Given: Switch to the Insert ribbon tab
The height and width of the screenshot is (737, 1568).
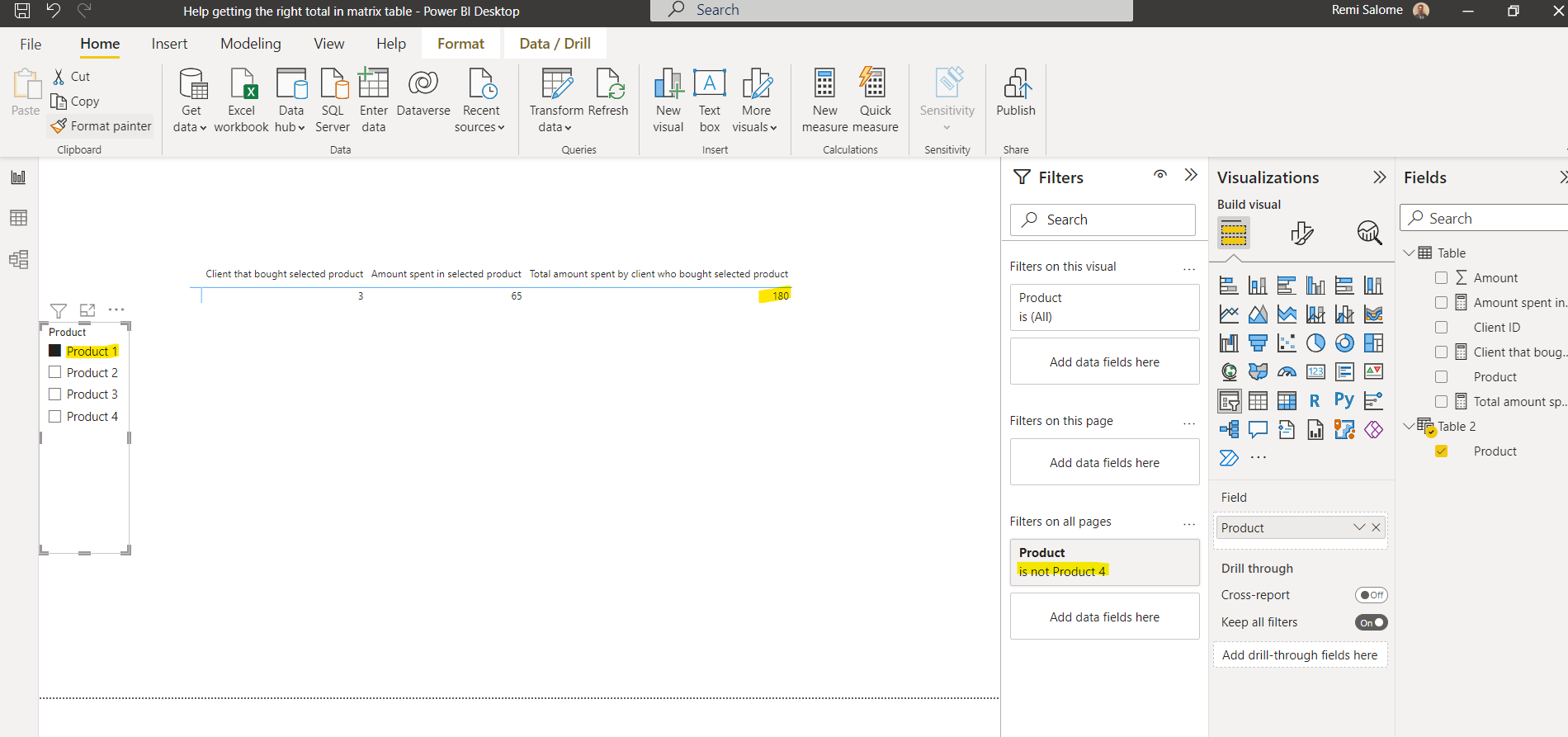Looking at the screenshot, I should 169,44.
